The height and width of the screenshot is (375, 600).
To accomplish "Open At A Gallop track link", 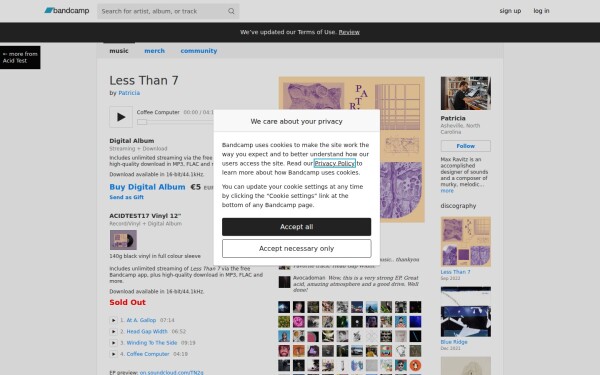I will (141, 320).
